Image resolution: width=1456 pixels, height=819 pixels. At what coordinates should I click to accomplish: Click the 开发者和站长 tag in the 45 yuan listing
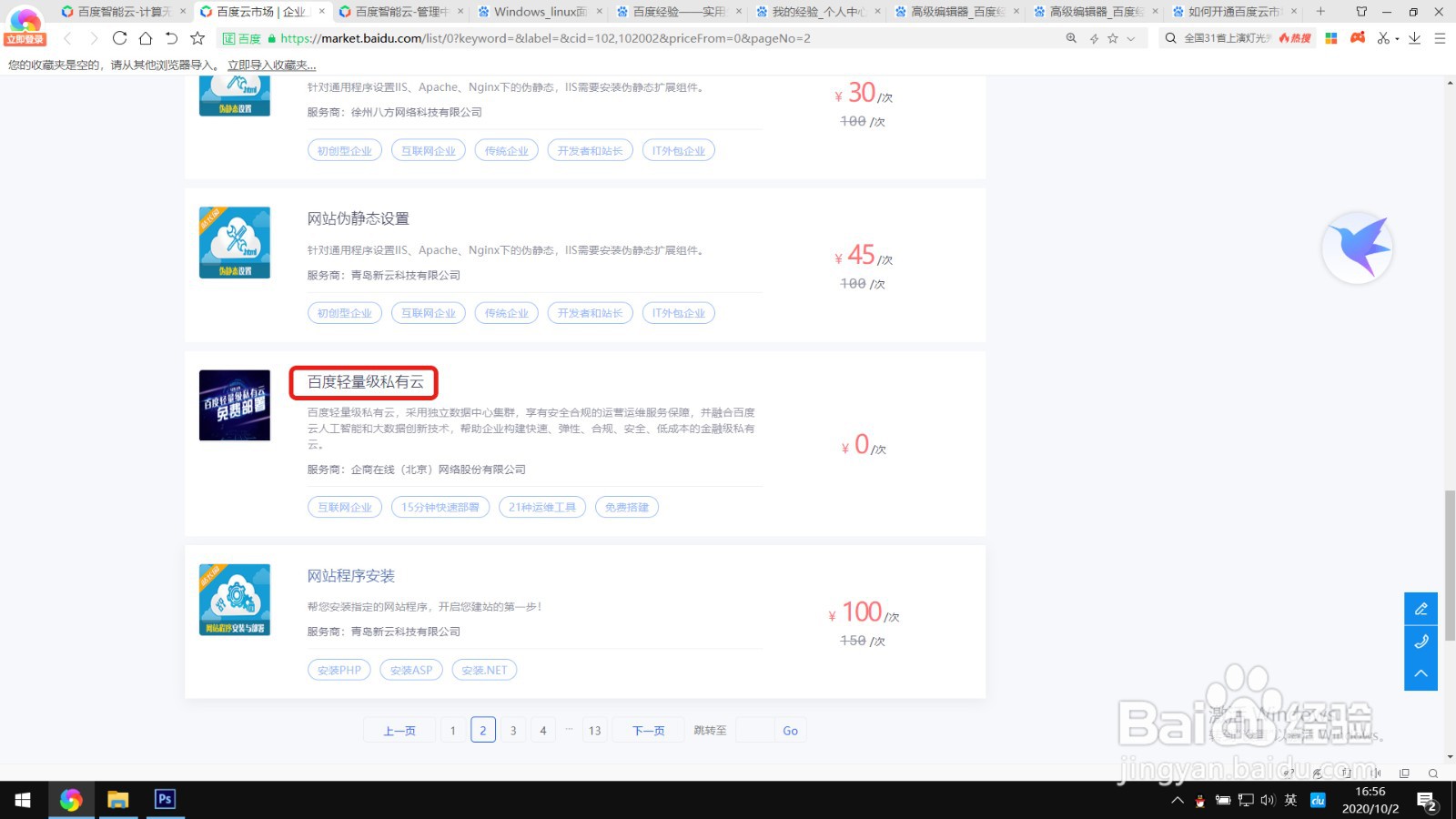591,313
